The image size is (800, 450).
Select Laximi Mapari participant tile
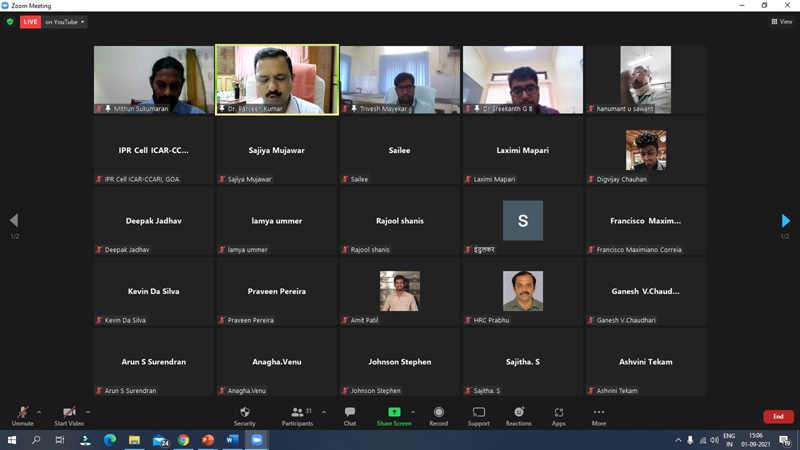click(523, 150)
